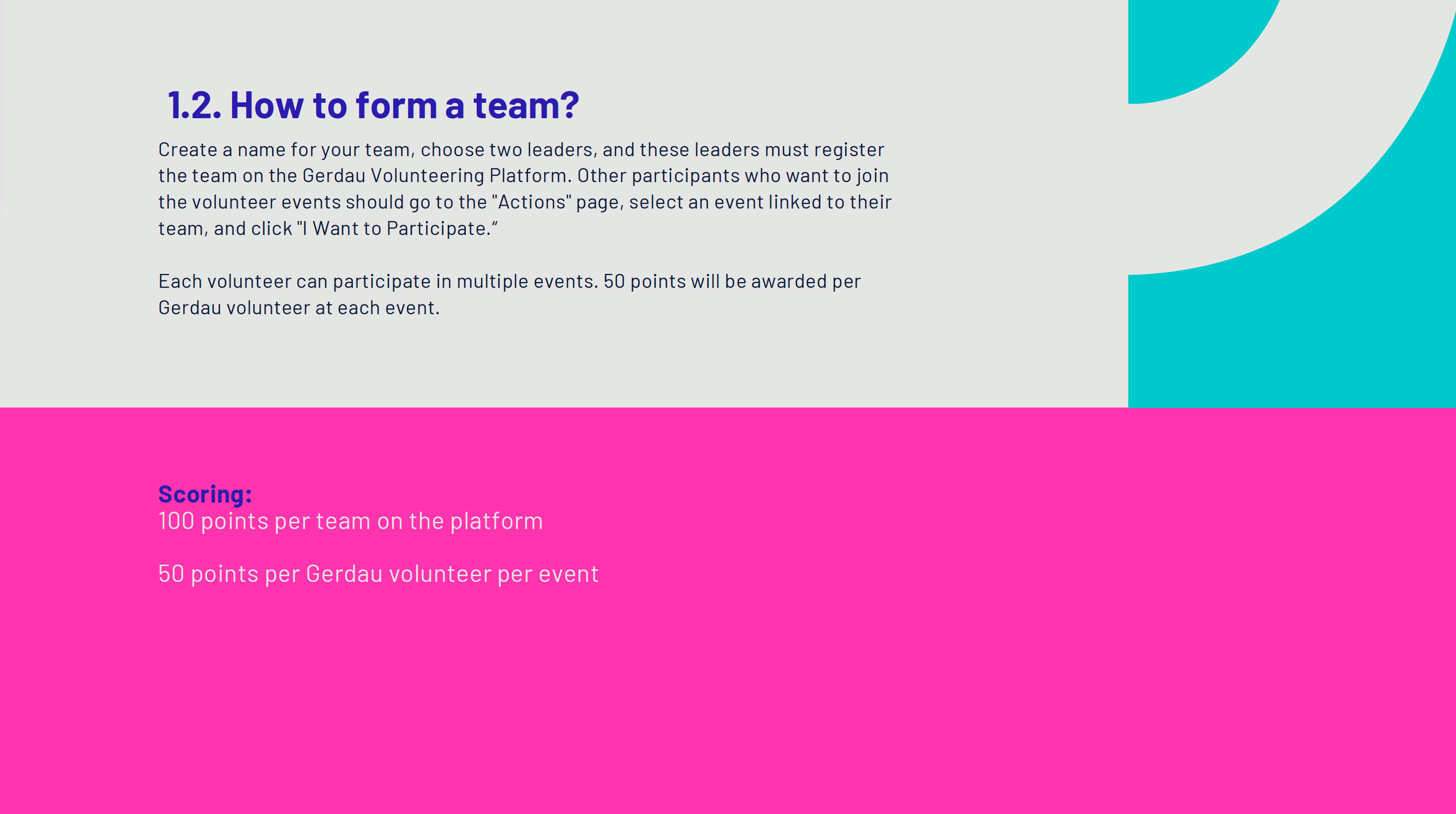The image size is (1456, 814).
Task: Click the bold 'Scoring:' label
Action: 205,494
